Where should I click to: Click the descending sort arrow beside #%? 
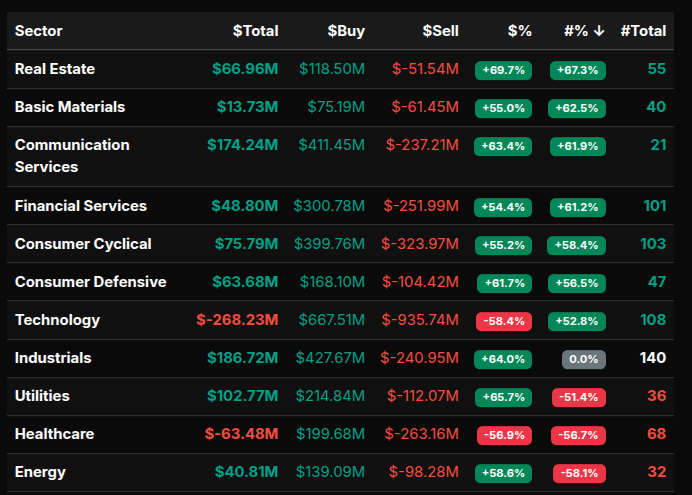[x=599, y=31]
